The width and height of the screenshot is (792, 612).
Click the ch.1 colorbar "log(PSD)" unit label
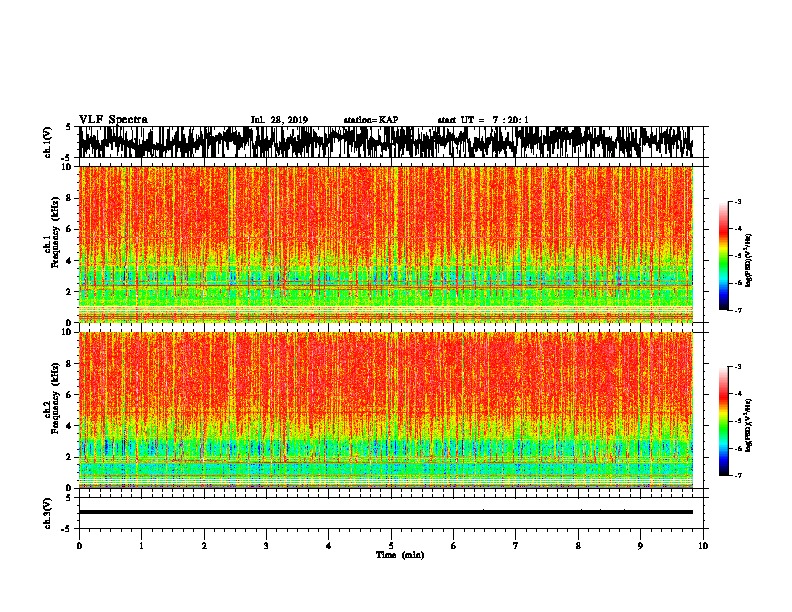tap(748, 260)
